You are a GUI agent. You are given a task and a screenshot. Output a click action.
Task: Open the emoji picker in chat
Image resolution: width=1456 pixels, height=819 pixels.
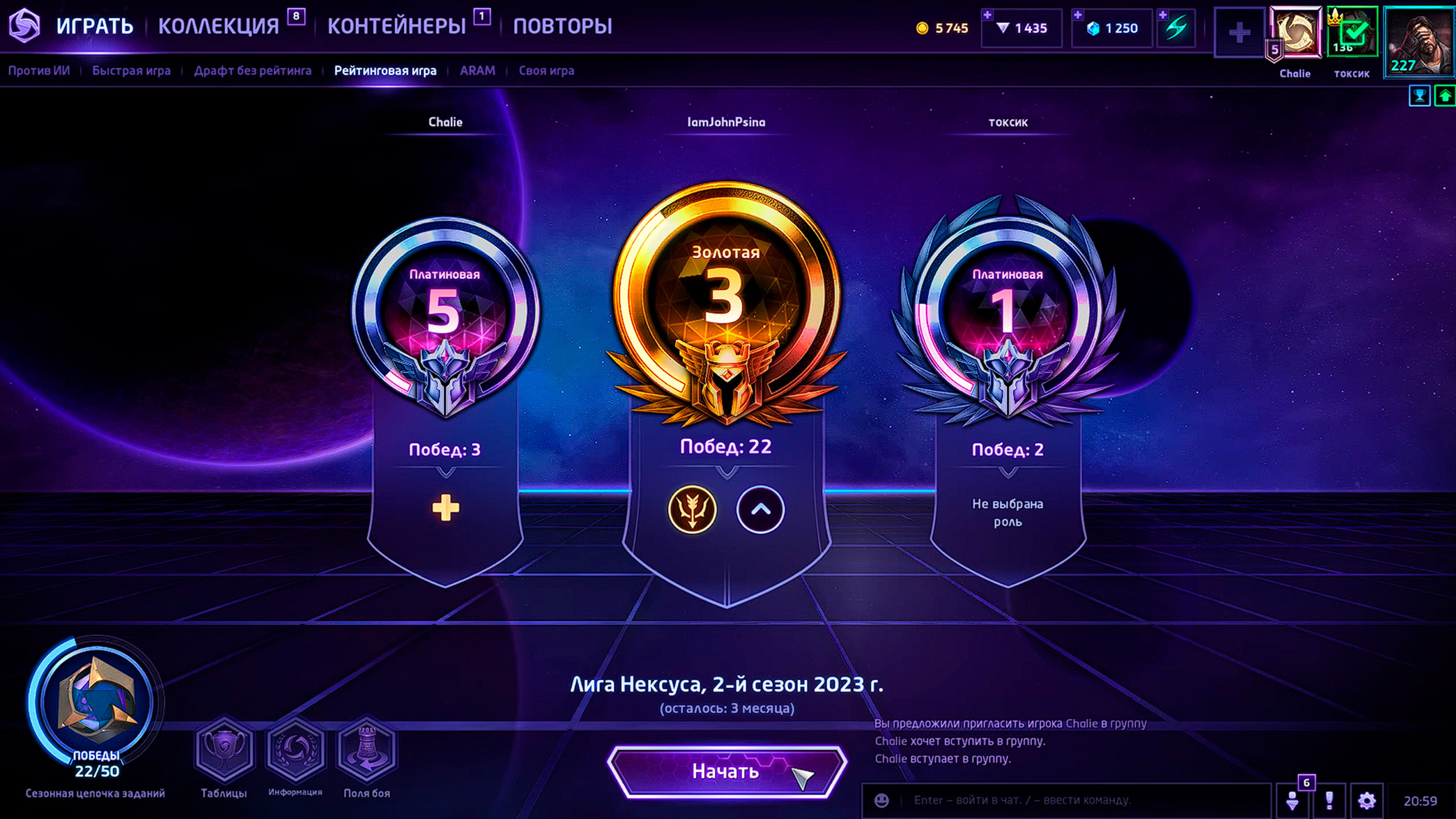[x=882, y=800]
